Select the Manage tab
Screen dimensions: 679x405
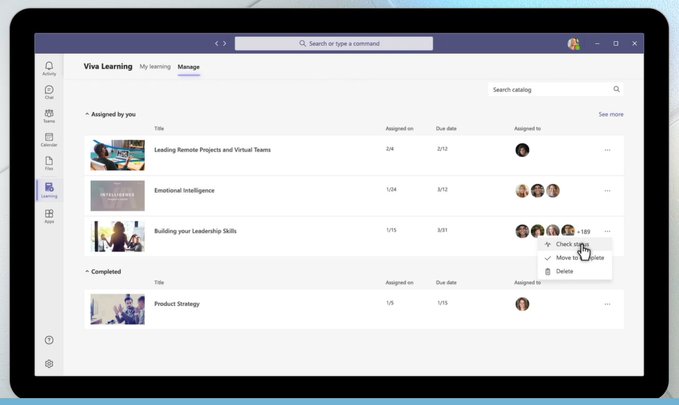(188, 67)
